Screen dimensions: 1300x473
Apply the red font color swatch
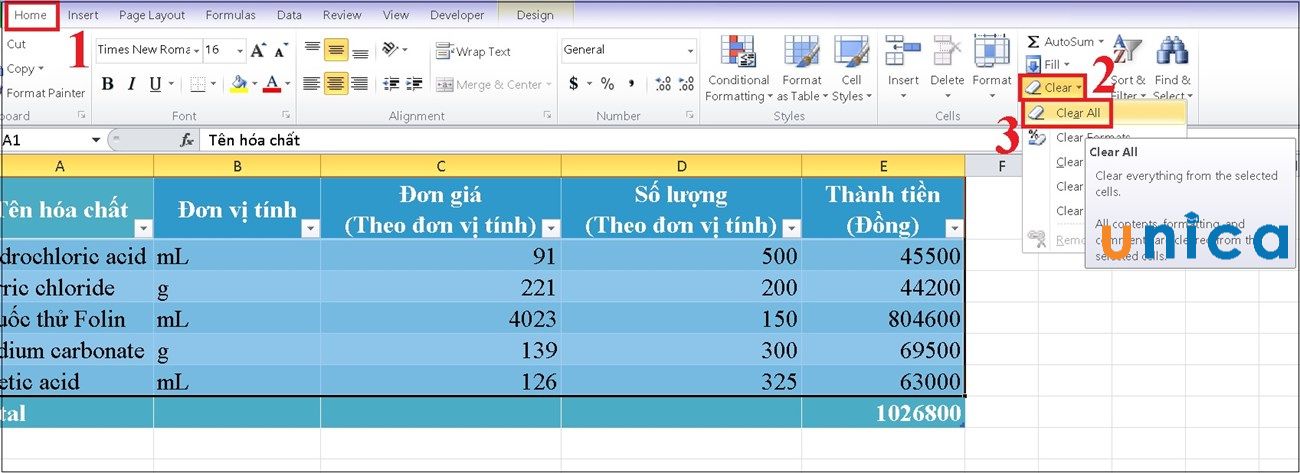click(271, 84)
